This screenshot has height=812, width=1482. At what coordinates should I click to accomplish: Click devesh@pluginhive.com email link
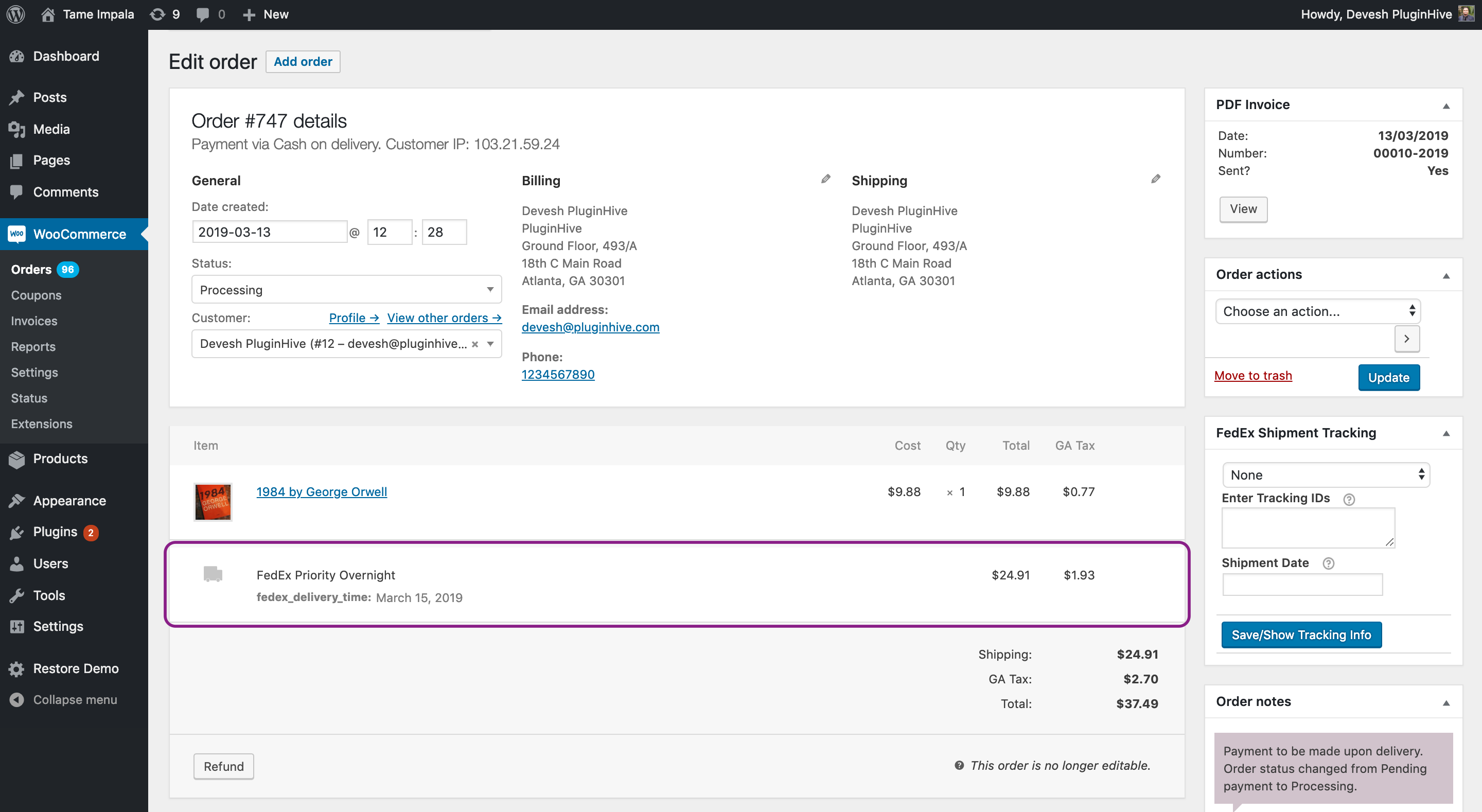coord(592,326)
